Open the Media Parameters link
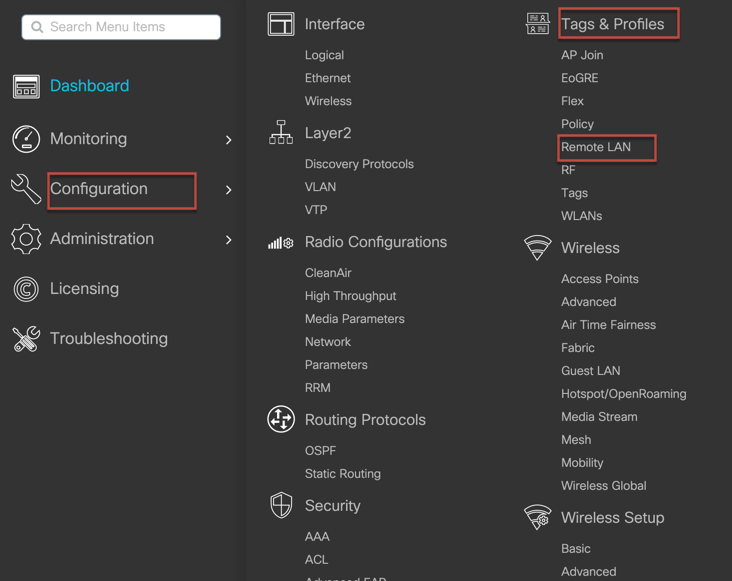 coord(355,319)
